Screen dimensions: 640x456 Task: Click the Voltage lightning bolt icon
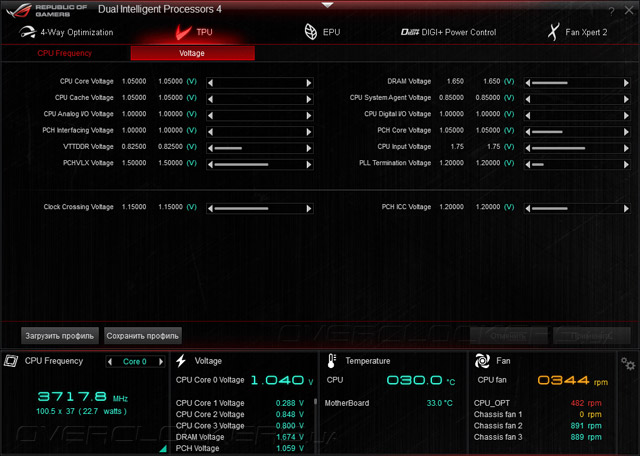tap(181, 361)
